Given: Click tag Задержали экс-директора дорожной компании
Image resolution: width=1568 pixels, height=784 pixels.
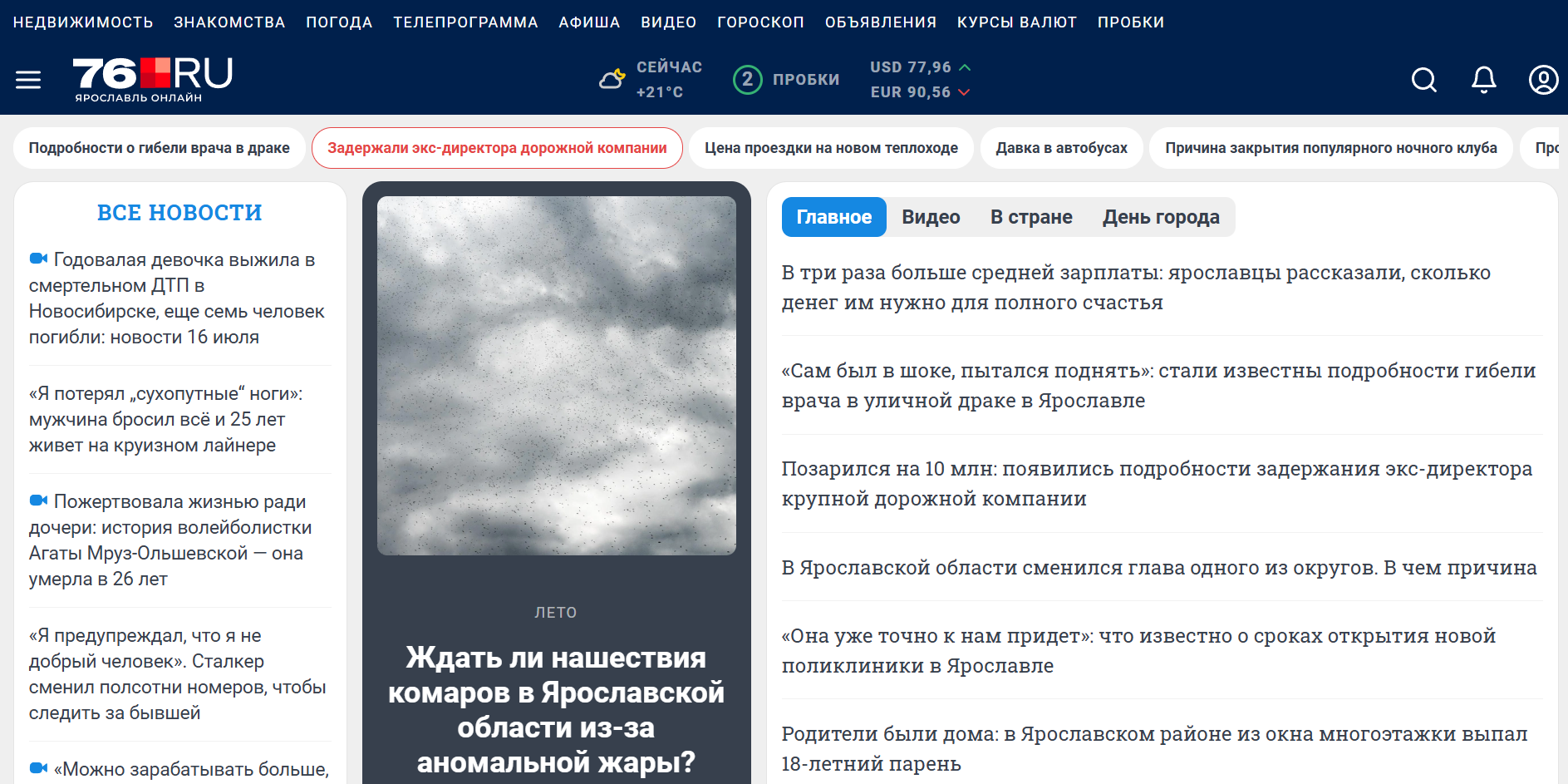Looking at the screenshot, I should 497,148.
